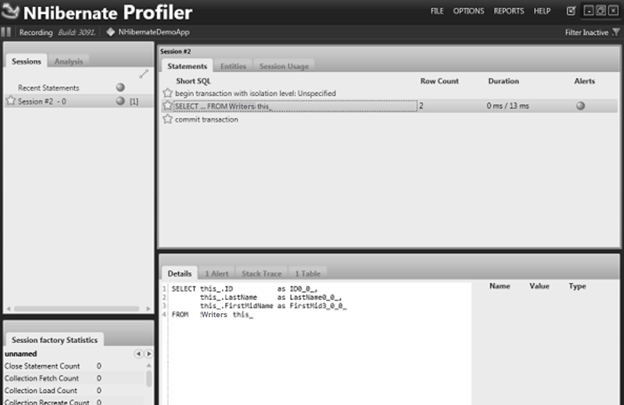The height and width of the screenshot is (405, 624).
Task: Select Recent Statements in the sessions list
Action: click(x=48, y=88)
